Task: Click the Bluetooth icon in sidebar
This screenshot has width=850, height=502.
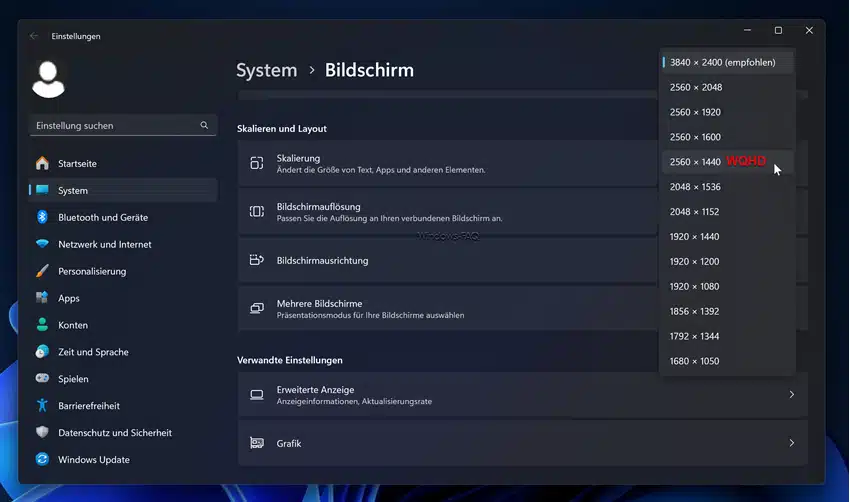Action: point(42,217)
